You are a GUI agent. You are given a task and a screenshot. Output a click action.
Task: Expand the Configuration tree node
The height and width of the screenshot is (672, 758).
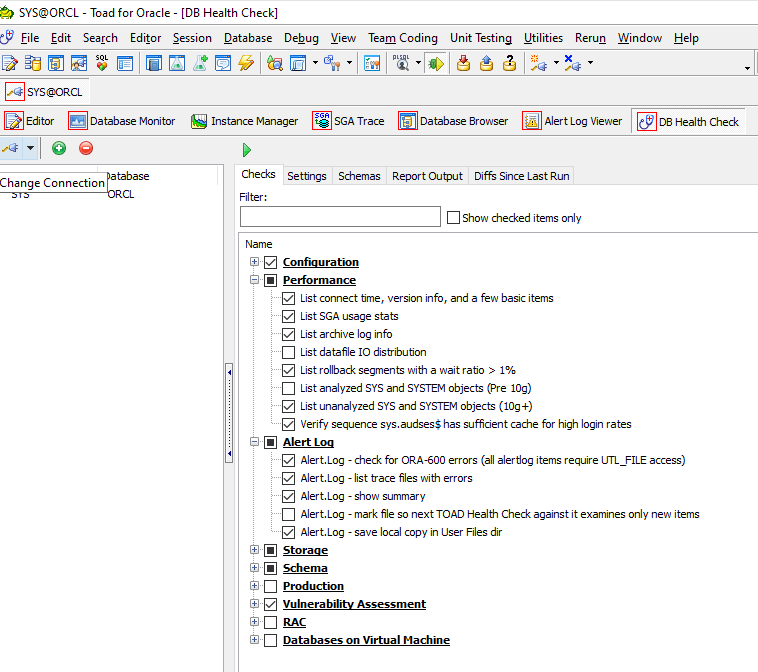254,262
